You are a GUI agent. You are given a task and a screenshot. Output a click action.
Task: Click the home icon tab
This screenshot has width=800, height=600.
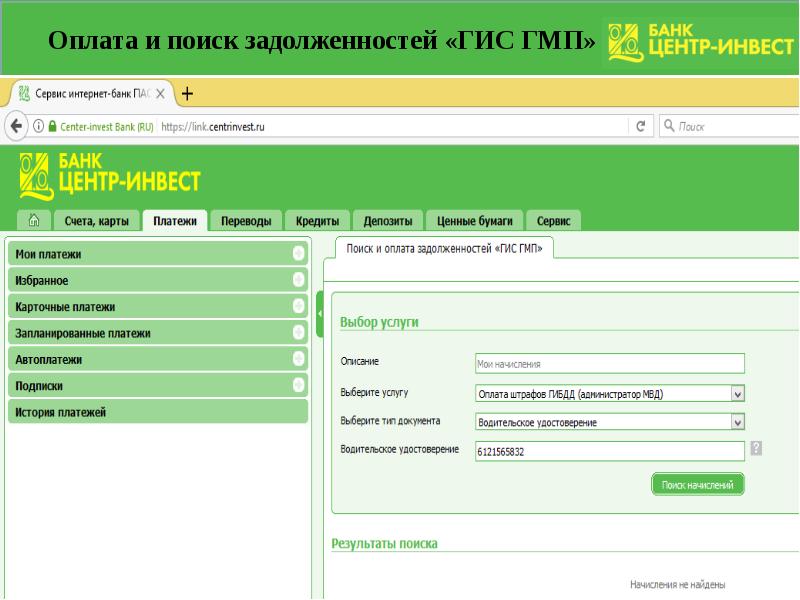pos(35,222)
